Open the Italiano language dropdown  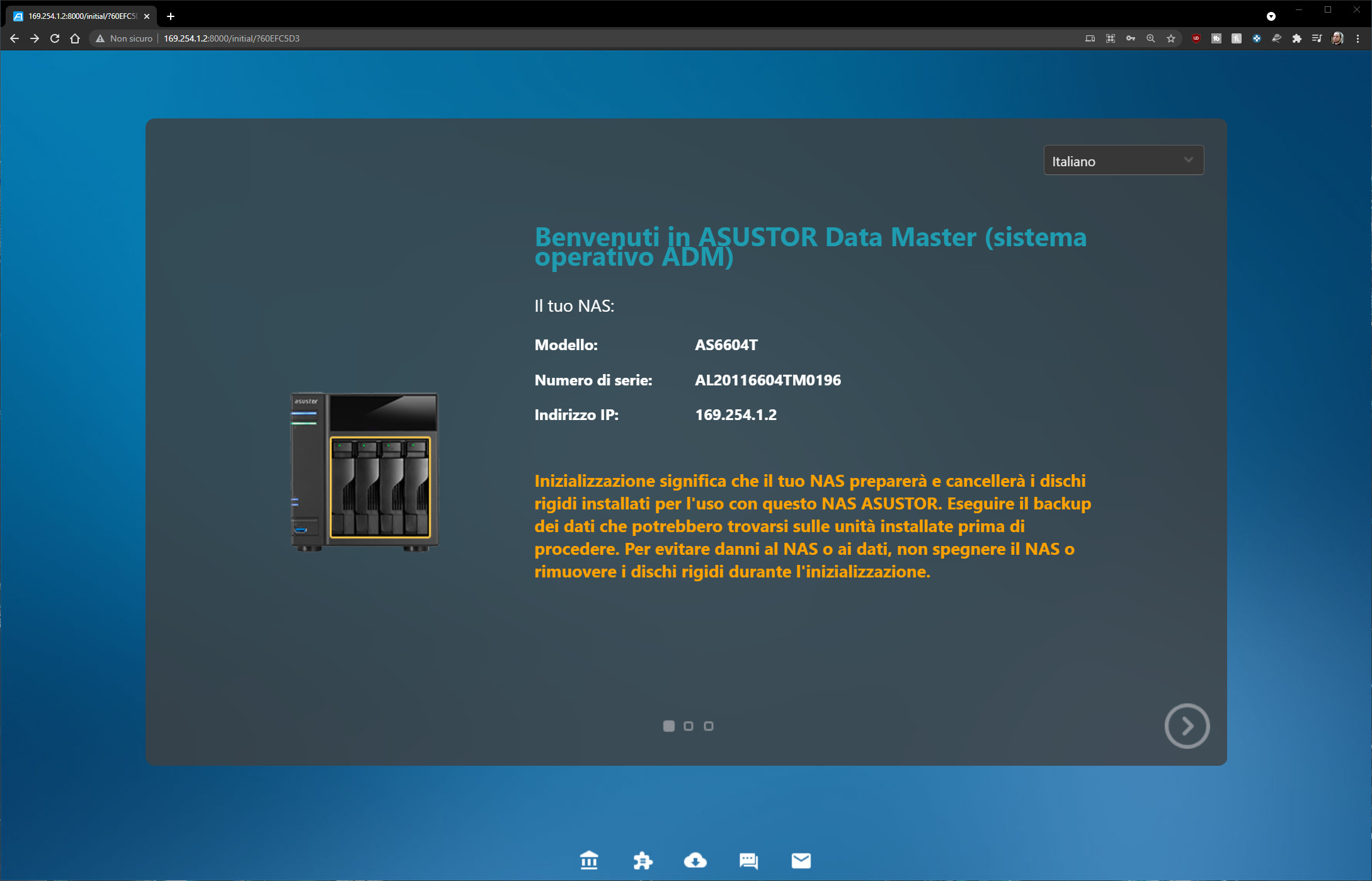coord(1123,161)
